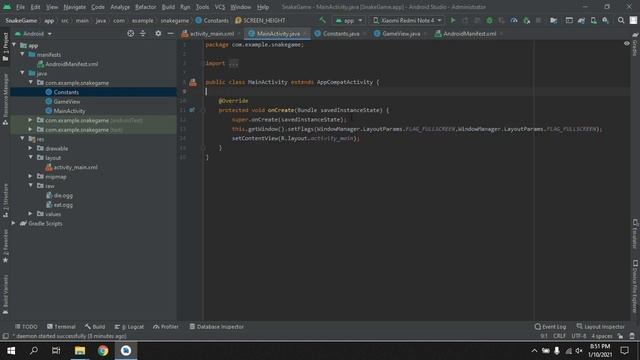
Task: Click the 4 spaces indent status item
Action: pos(602,336)
